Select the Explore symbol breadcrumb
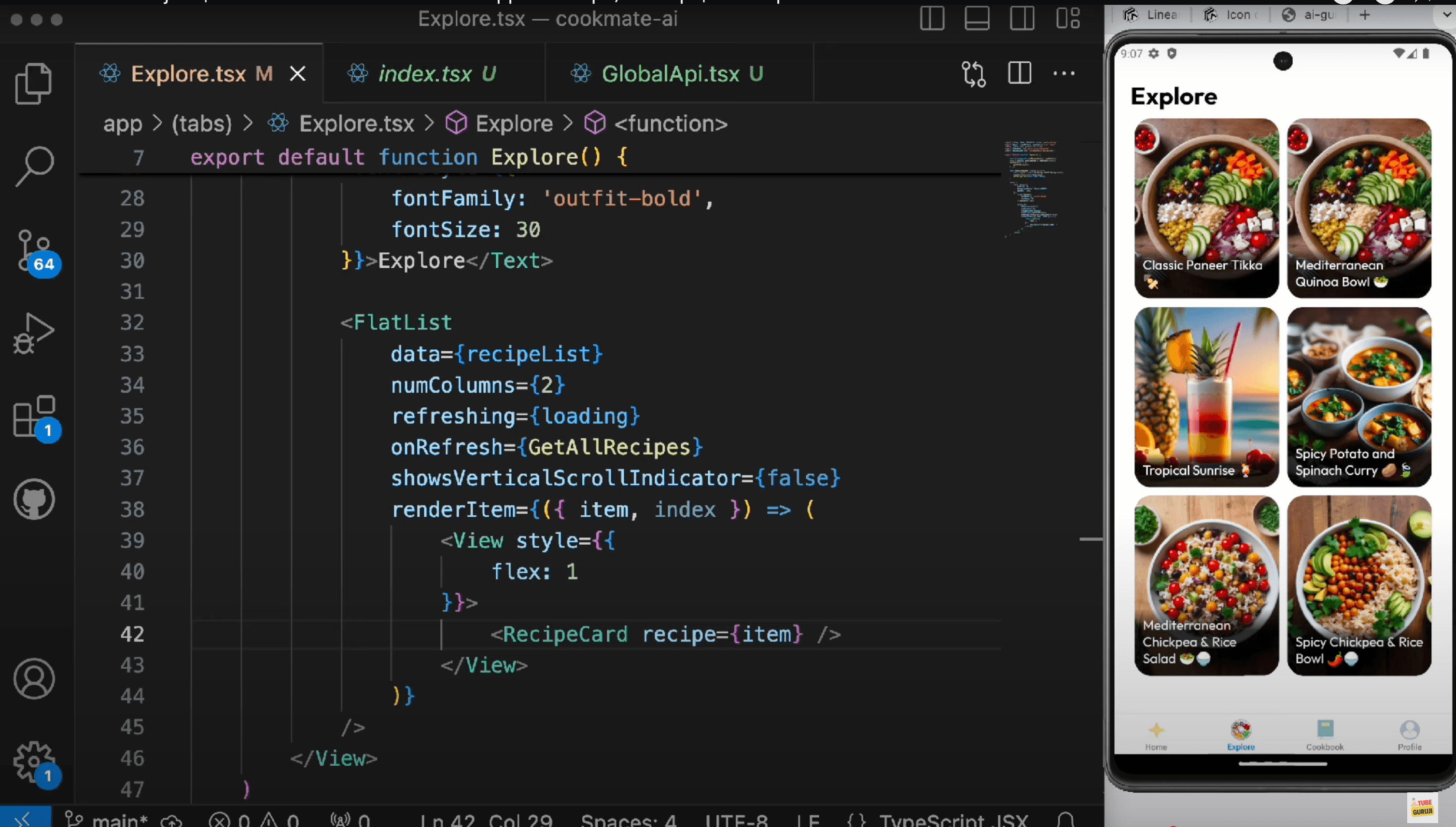This screenshot has width=1456, height=827. click(499, 124)
